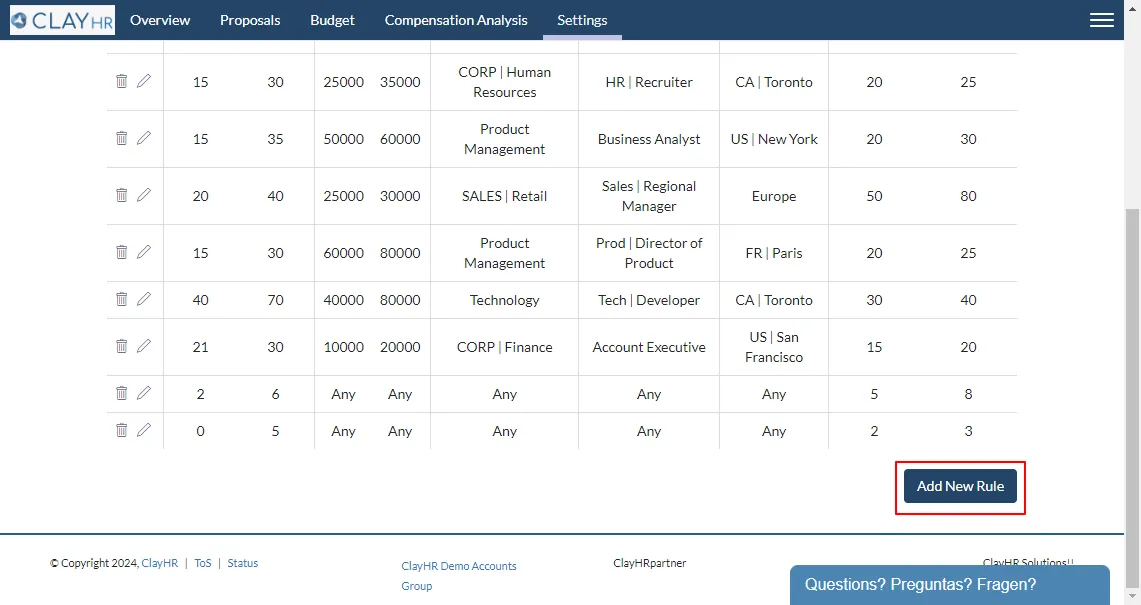This screenshot has width=1141, height=605.
Task: Click the SALES | Retail cell
Action: (x=504, y=196)
